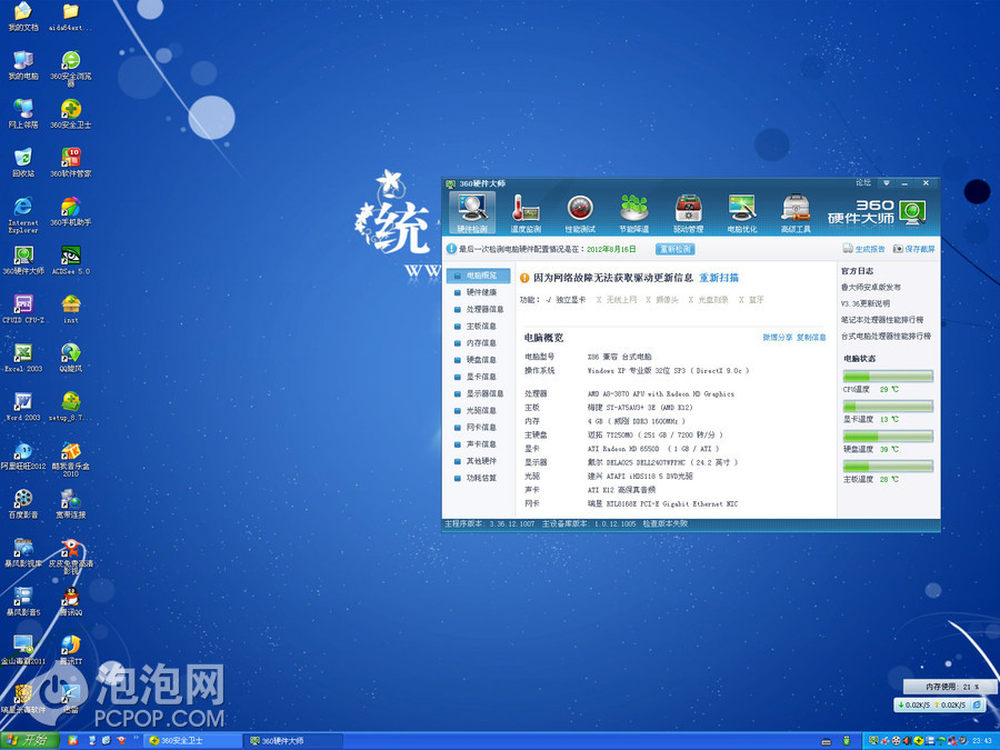This screenshot has height=750, width=1000.
Task: Open the 温度监测 temperature monitor
Action: [526, 213]
